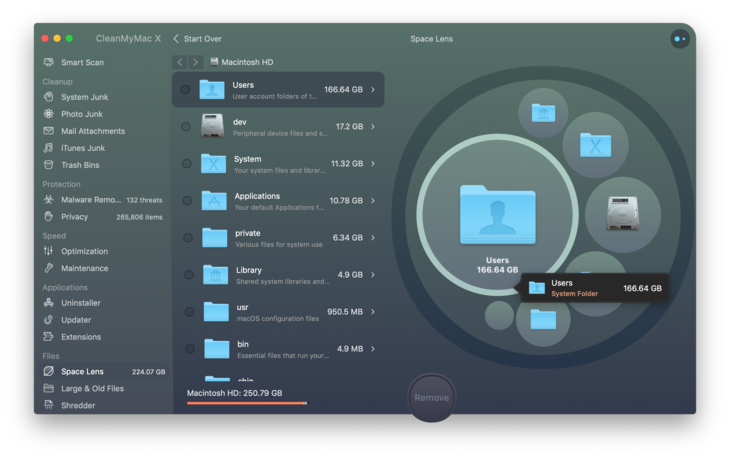The image size is (730, 459).
Task: Open Optimization menu item label
Action: [85, 251]
